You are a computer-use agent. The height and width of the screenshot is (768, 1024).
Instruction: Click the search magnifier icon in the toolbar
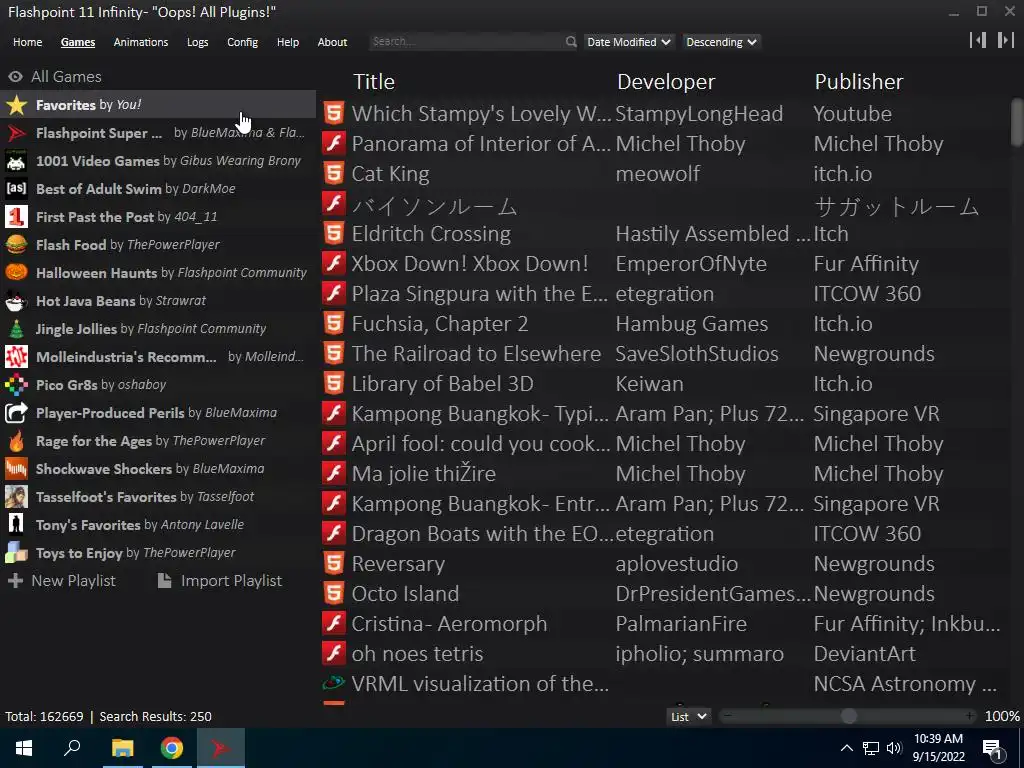(x=571, y=42)
